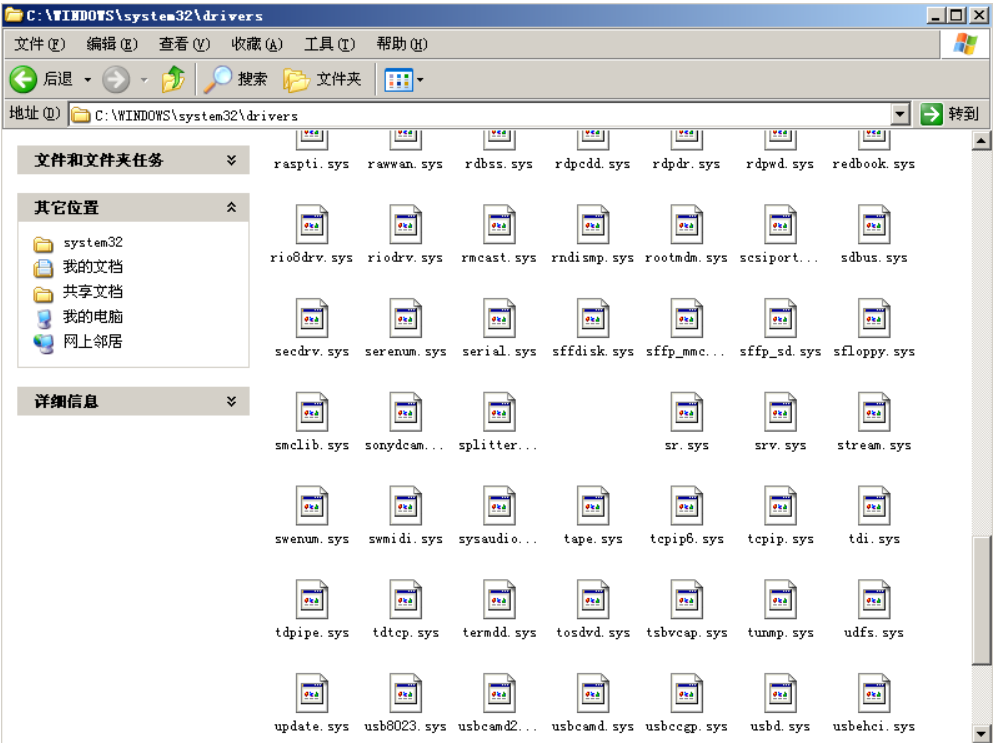Click the update.sys file name
This screenshot has height=743, width=993.
click(x=312, y=726)
